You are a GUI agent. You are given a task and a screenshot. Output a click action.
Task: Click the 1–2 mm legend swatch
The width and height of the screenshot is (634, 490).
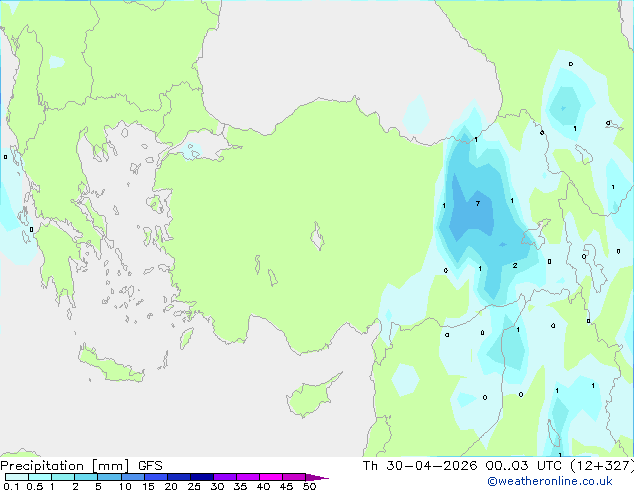(x=63, y=477)
